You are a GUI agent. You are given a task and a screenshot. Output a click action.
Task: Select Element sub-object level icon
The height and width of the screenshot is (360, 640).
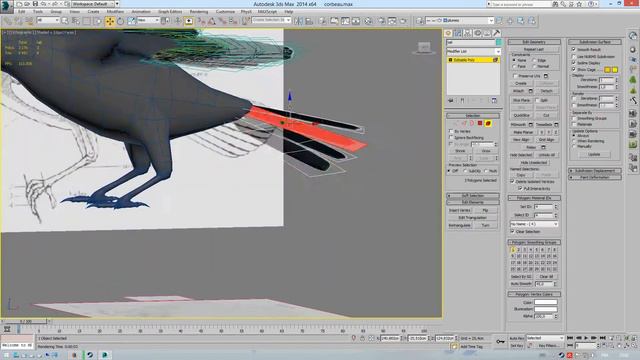click(x=488, y=123)
